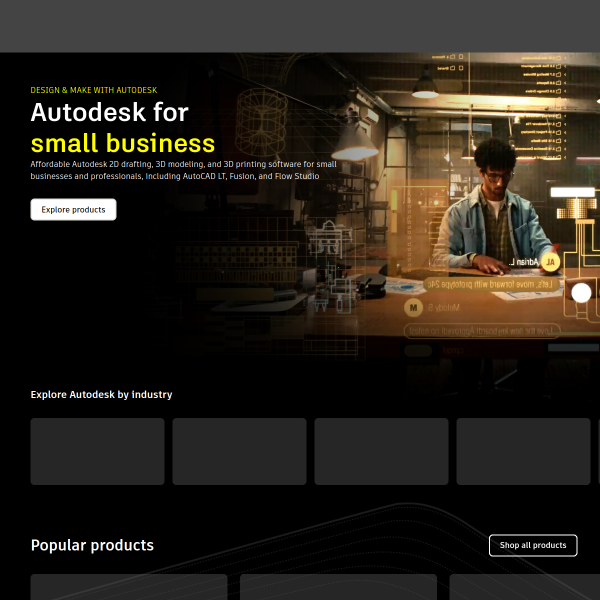The height and width of the screenshot is (600, 600).
Task: Open the Shop all products button
Action: tap(533, 545)
